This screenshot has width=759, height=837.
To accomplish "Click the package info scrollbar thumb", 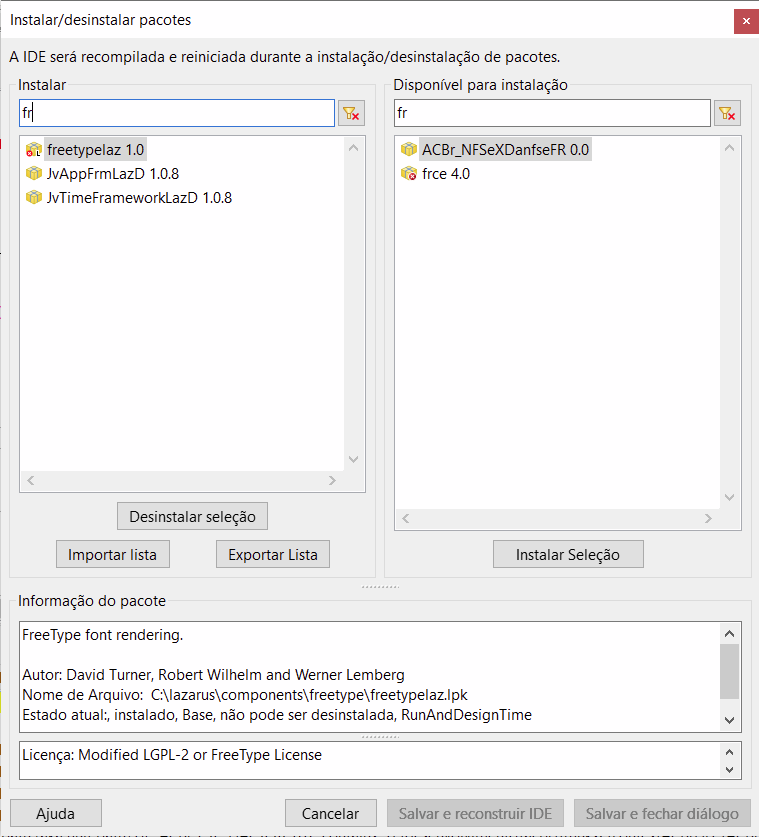I will click(729, 671).
